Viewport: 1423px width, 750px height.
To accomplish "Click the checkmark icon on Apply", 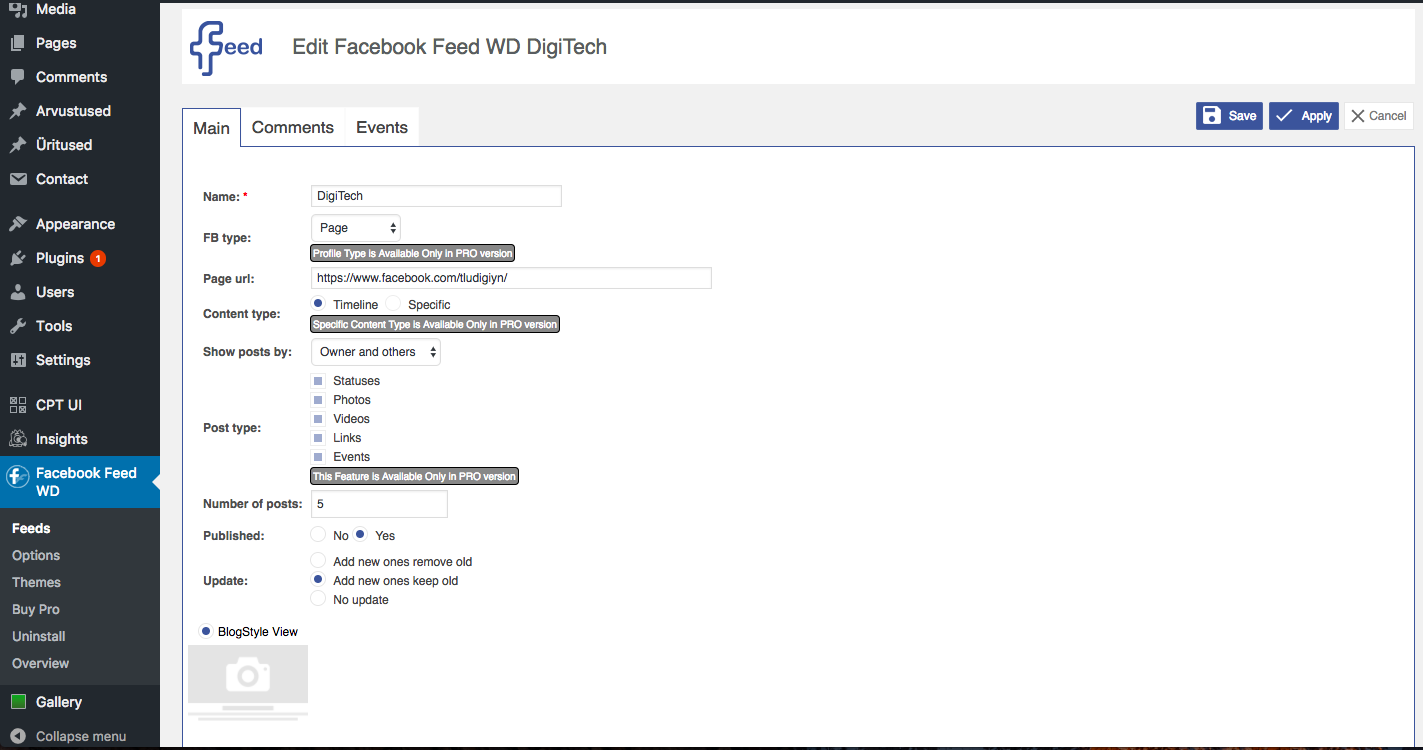I will point(1284,116).
